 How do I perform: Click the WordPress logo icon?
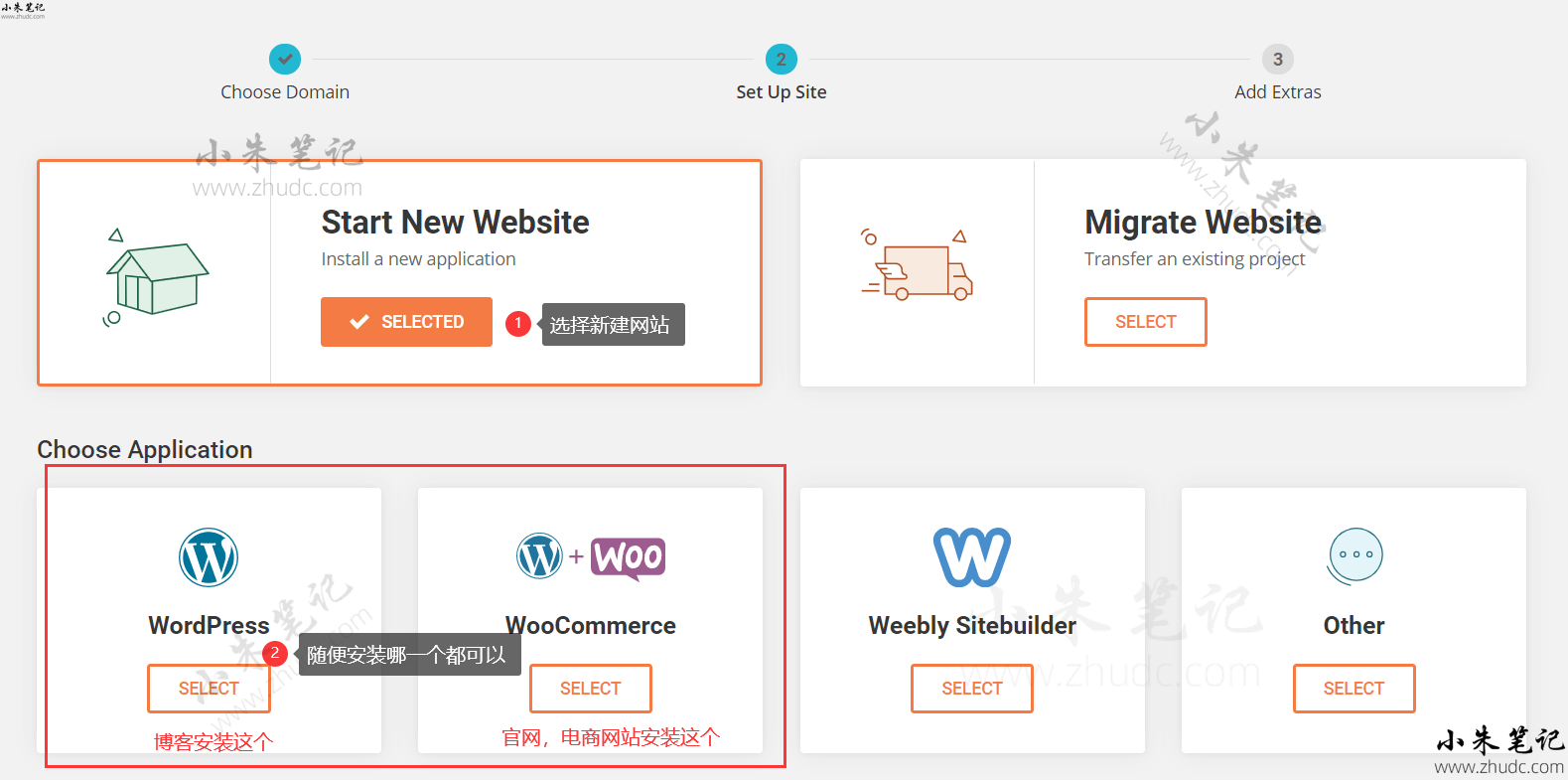coord(209,557)
